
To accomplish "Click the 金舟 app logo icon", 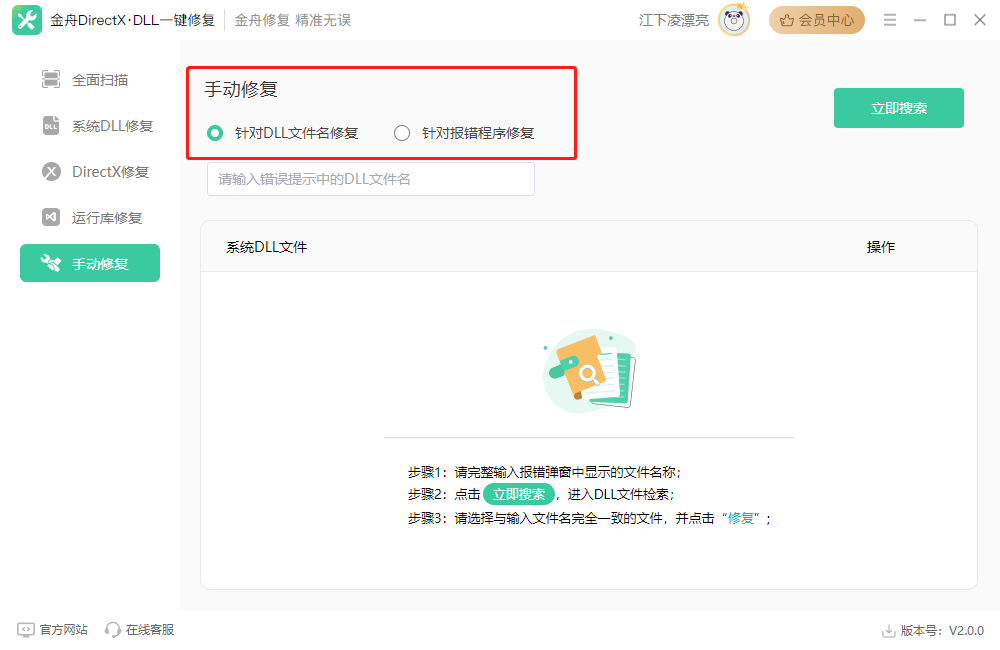I will coord(26,20).
